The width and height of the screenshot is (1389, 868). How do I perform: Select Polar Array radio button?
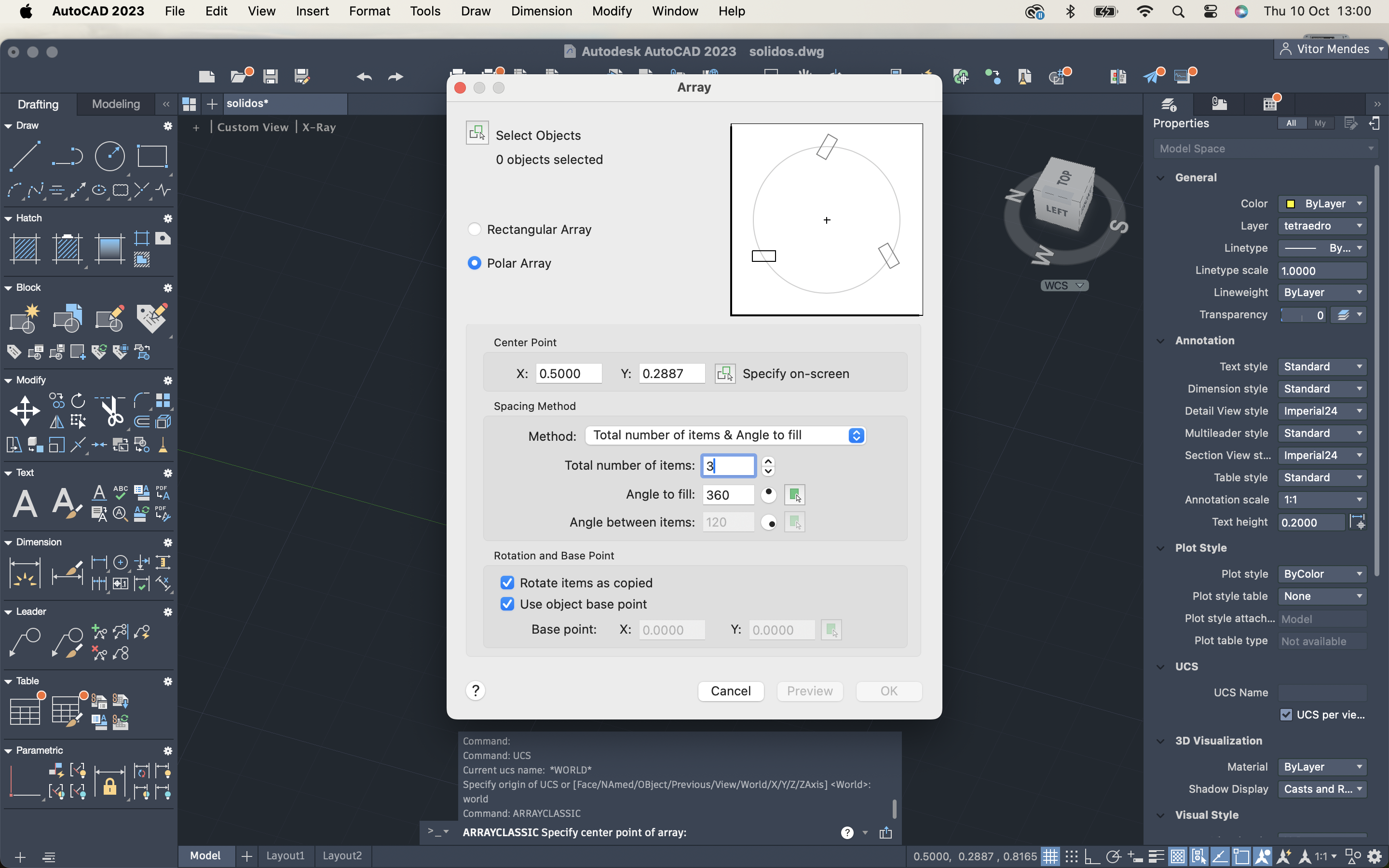click(474, 263)
